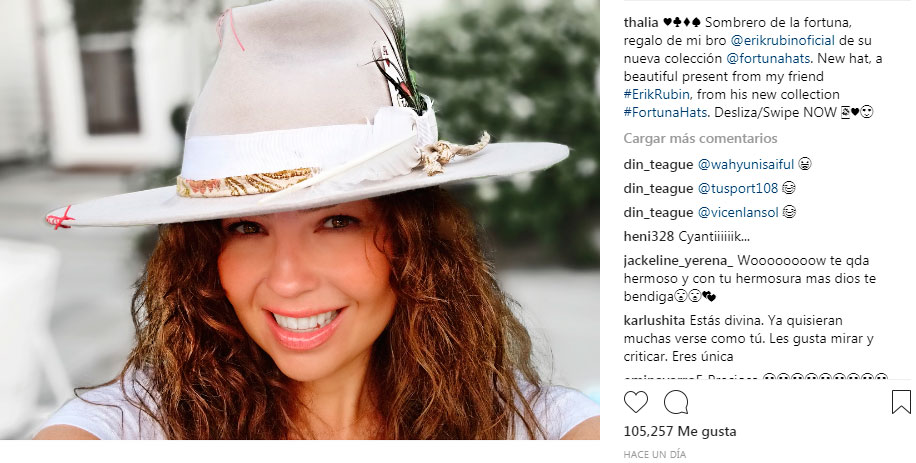
Task: Like the post with heart icon
Action: [636, 402]
